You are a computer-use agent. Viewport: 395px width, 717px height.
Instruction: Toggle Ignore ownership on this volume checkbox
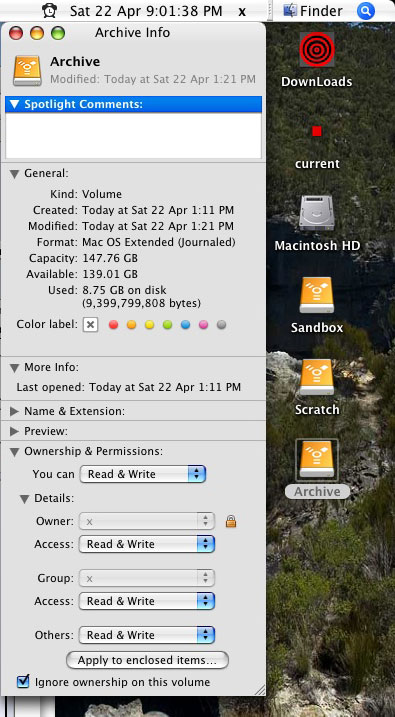tap(23, 681)
